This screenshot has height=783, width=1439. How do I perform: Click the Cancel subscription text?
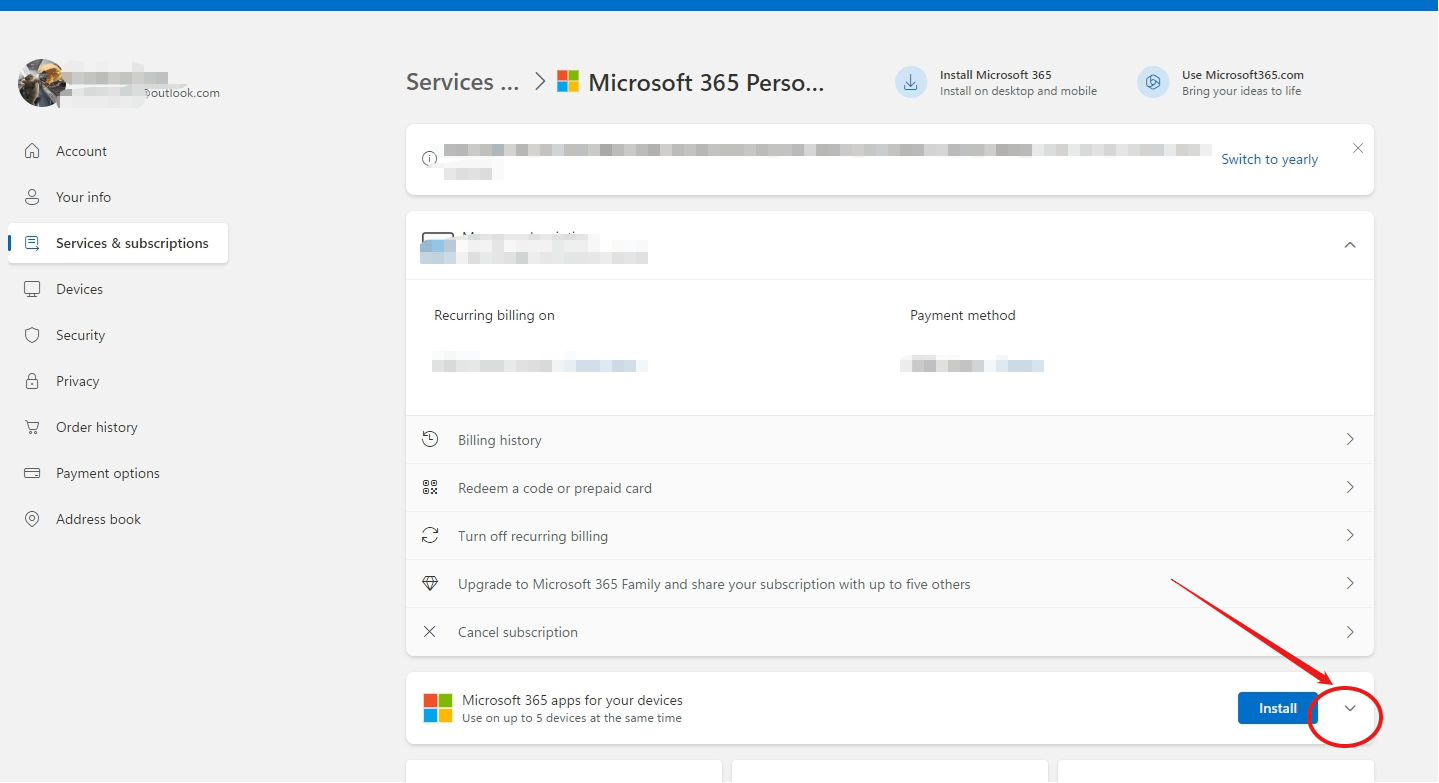pyautogui.click(x=518, y=632)
